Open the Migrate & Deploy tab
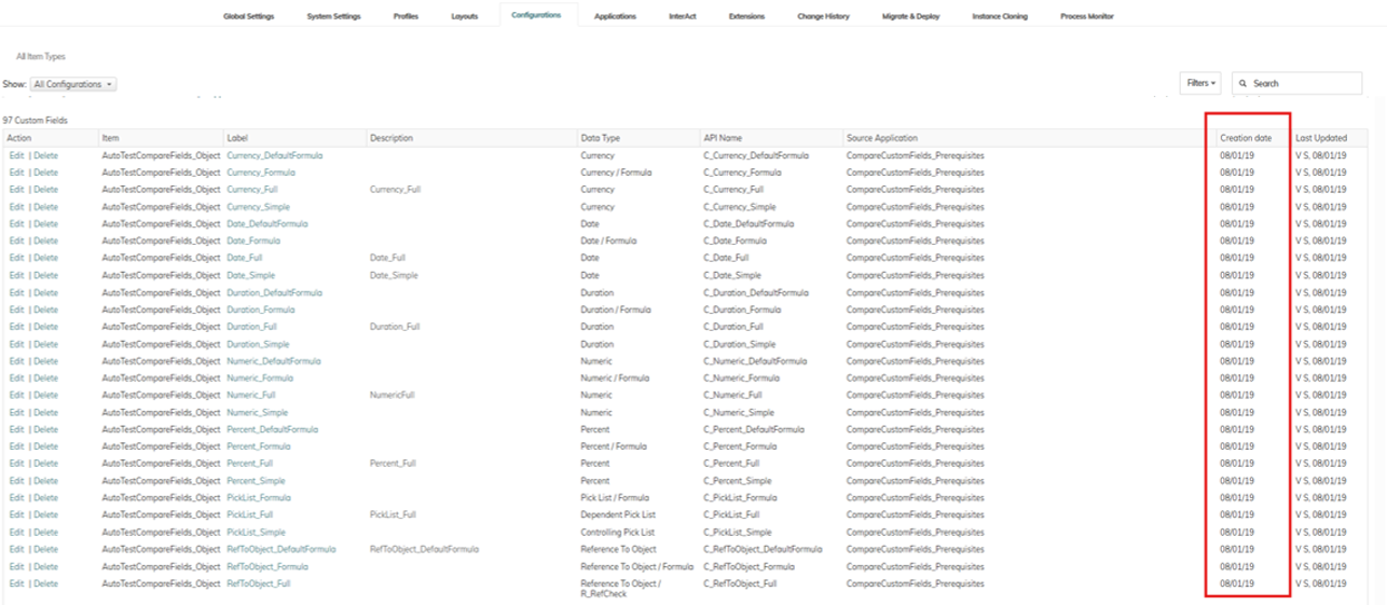This screenshot has height=605, width=1387. coord(911,17)
